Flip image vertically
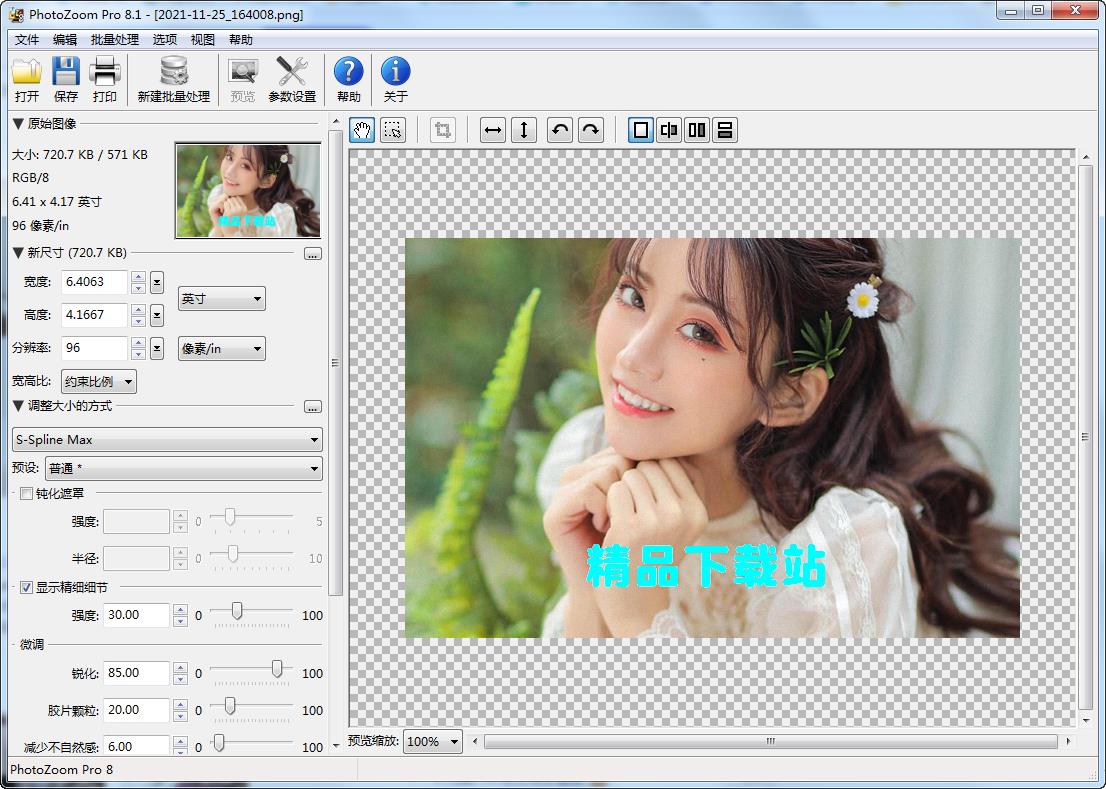Screen dimensions: 1106x789 coord(524,130)
